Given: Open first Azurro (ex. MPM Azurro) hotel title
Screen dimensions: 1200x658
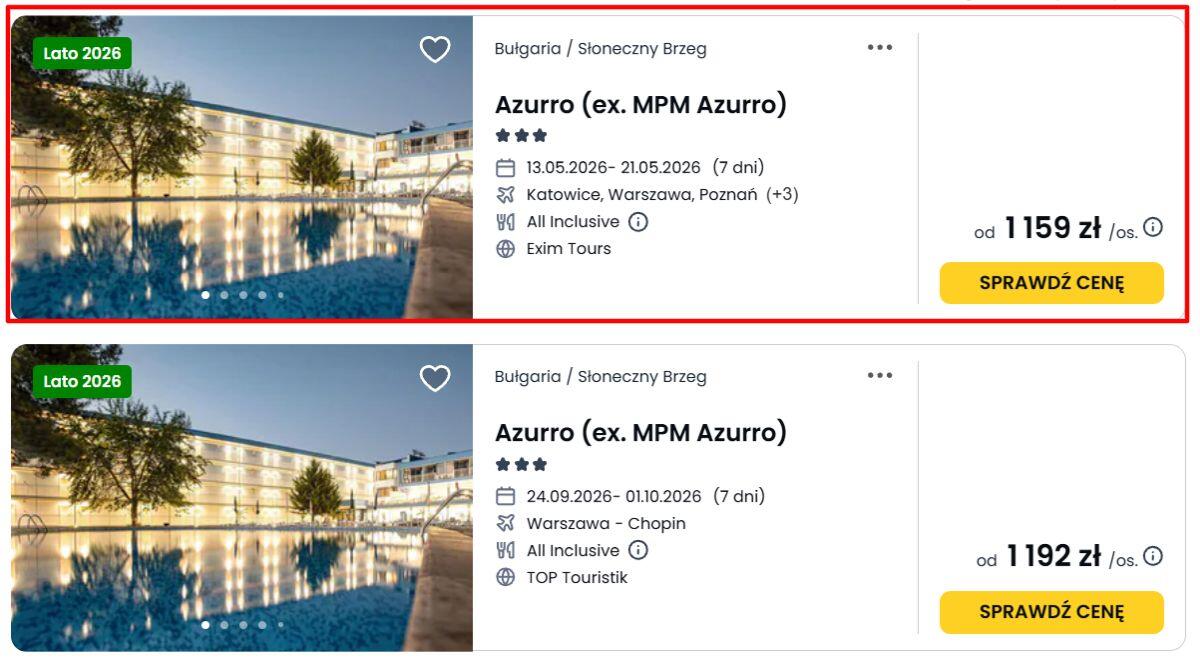Looking at the screenshot, I should [641, 104].
